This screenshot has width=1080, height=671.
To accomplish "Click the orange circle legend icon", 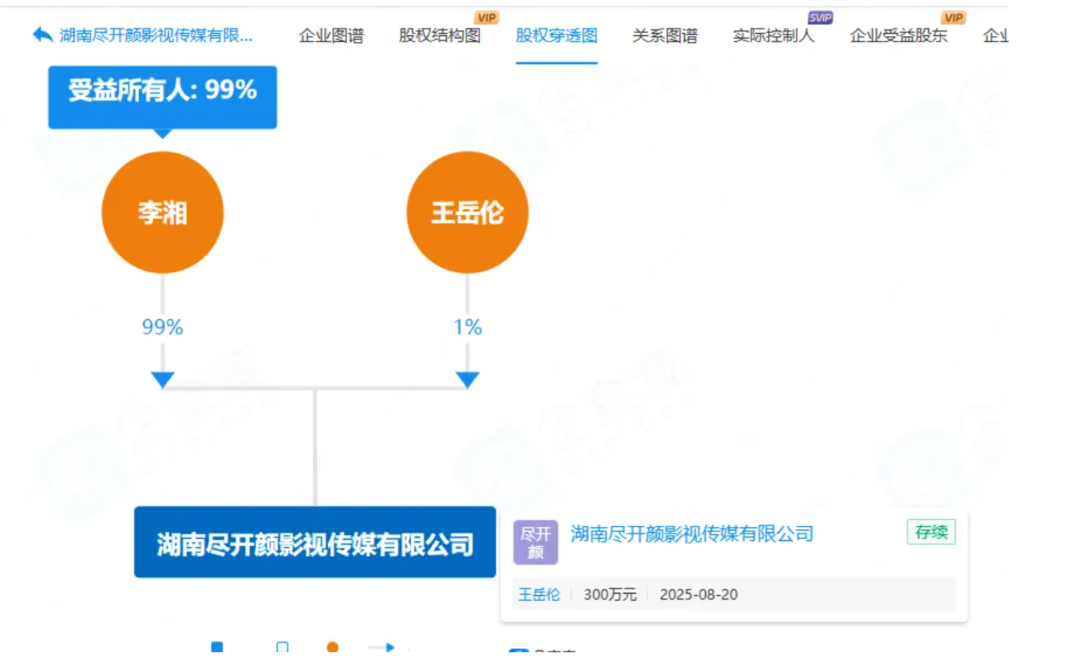I will 332,648.
